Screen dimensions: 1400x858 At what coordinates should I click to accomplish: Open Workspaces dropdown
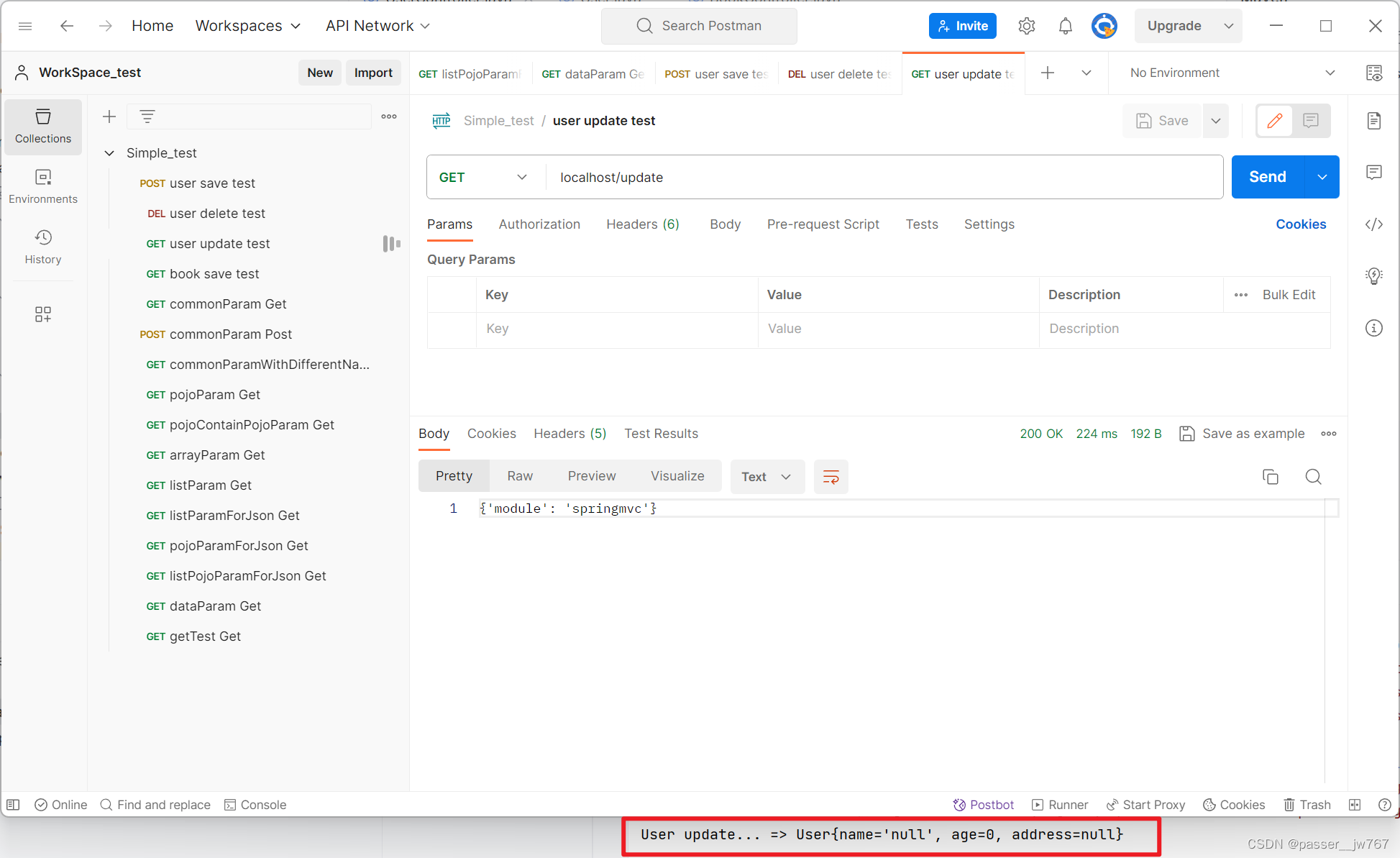pyautogui.click(x=248, y=26)
